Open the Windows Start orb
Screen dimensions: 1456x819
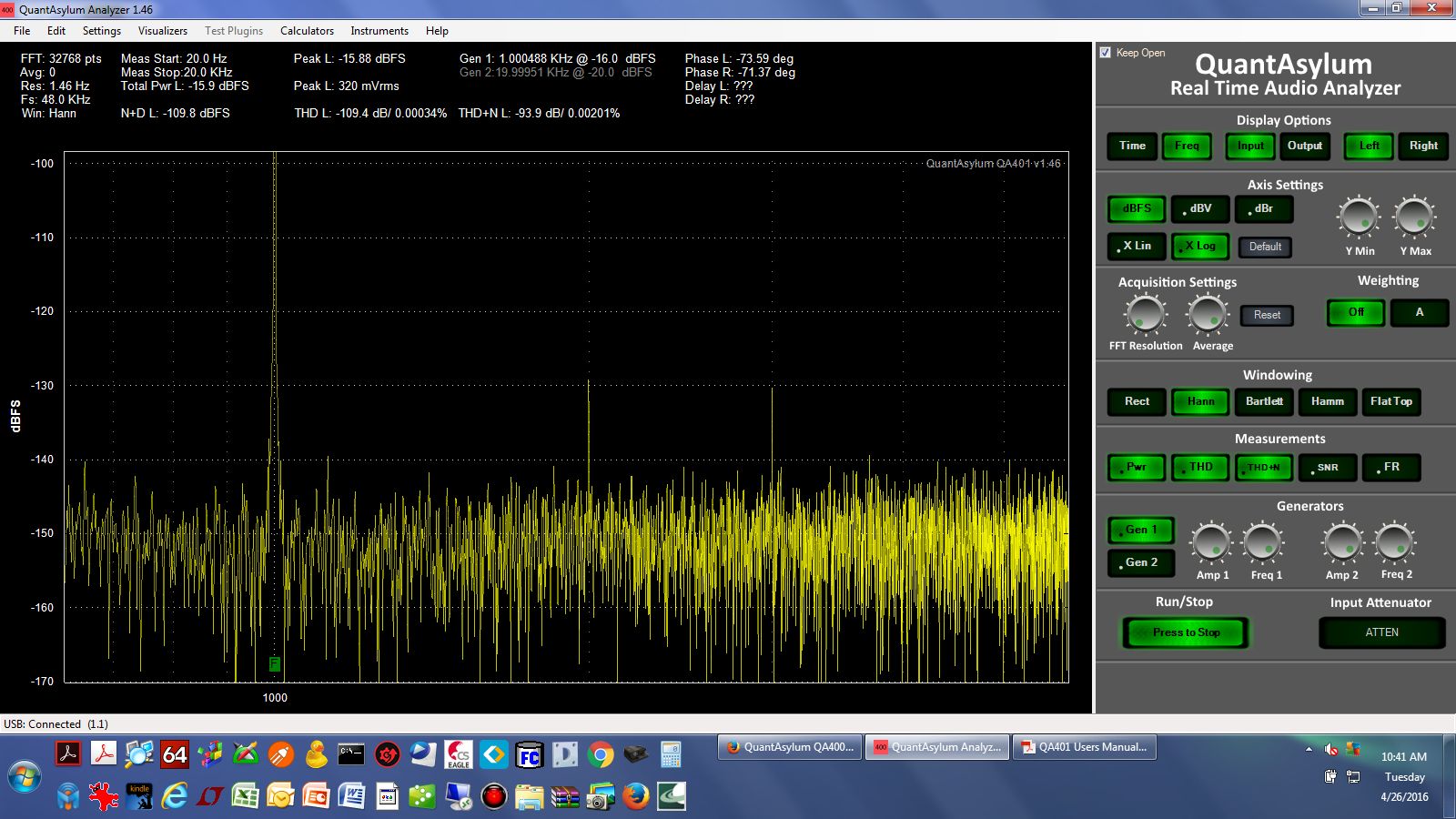click(25, 776)
